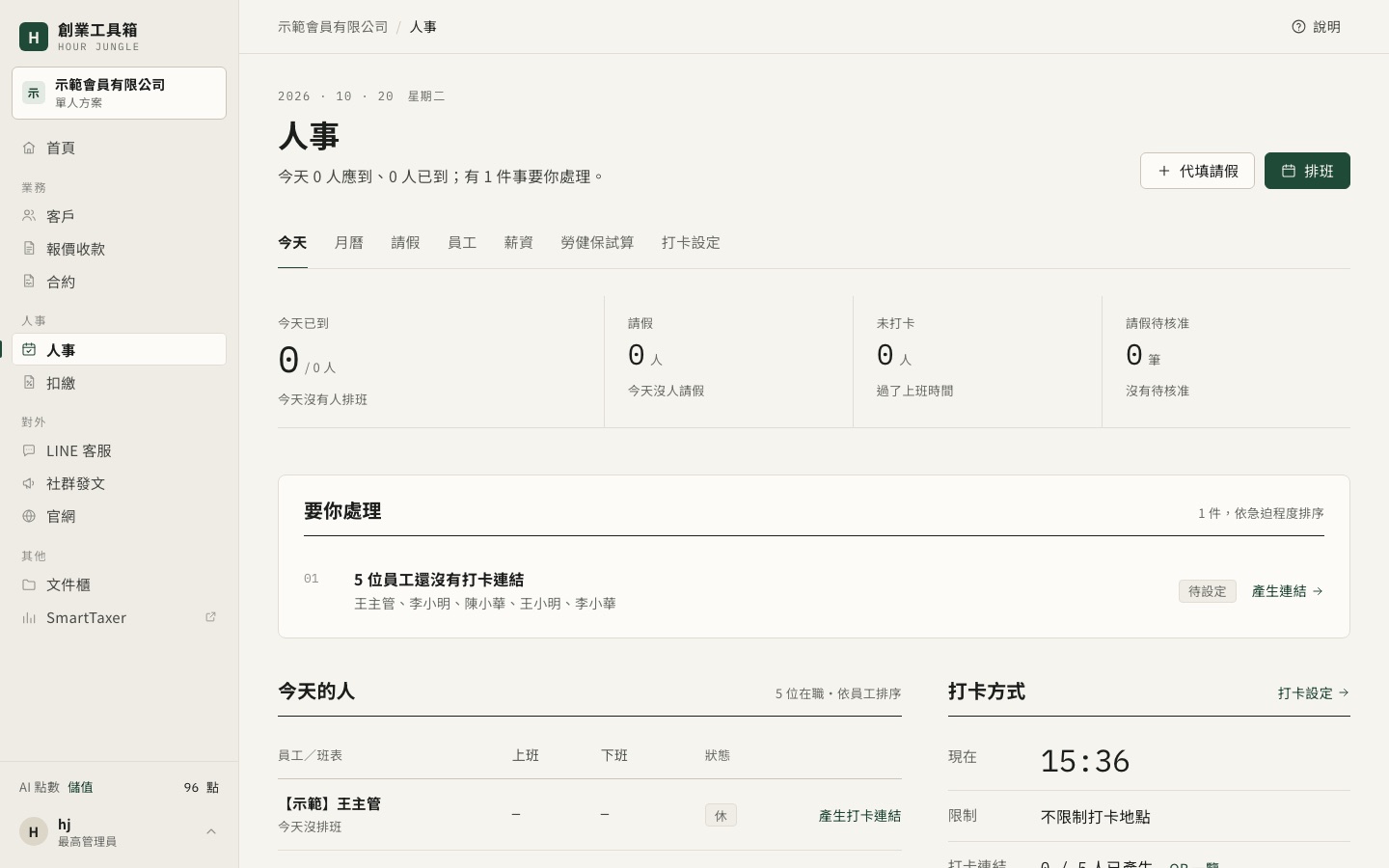
Task: Click the 產生連結 link in 要你處理
Action: [x=1288, y=591]
